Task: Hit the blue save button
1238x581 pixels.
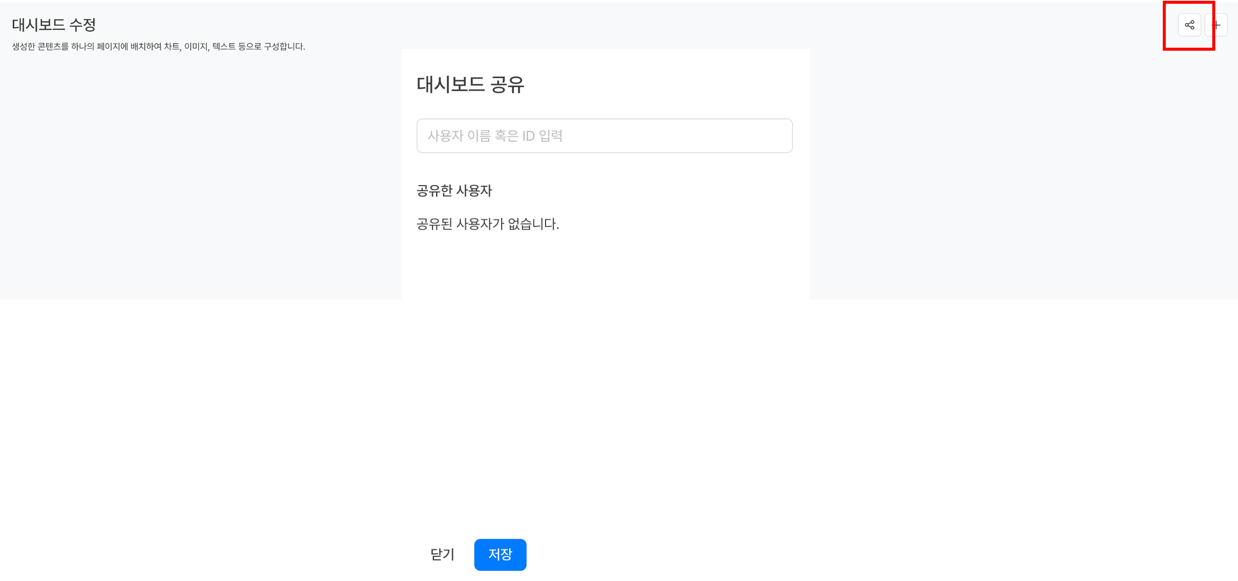Action: click(x=500, y=554)
